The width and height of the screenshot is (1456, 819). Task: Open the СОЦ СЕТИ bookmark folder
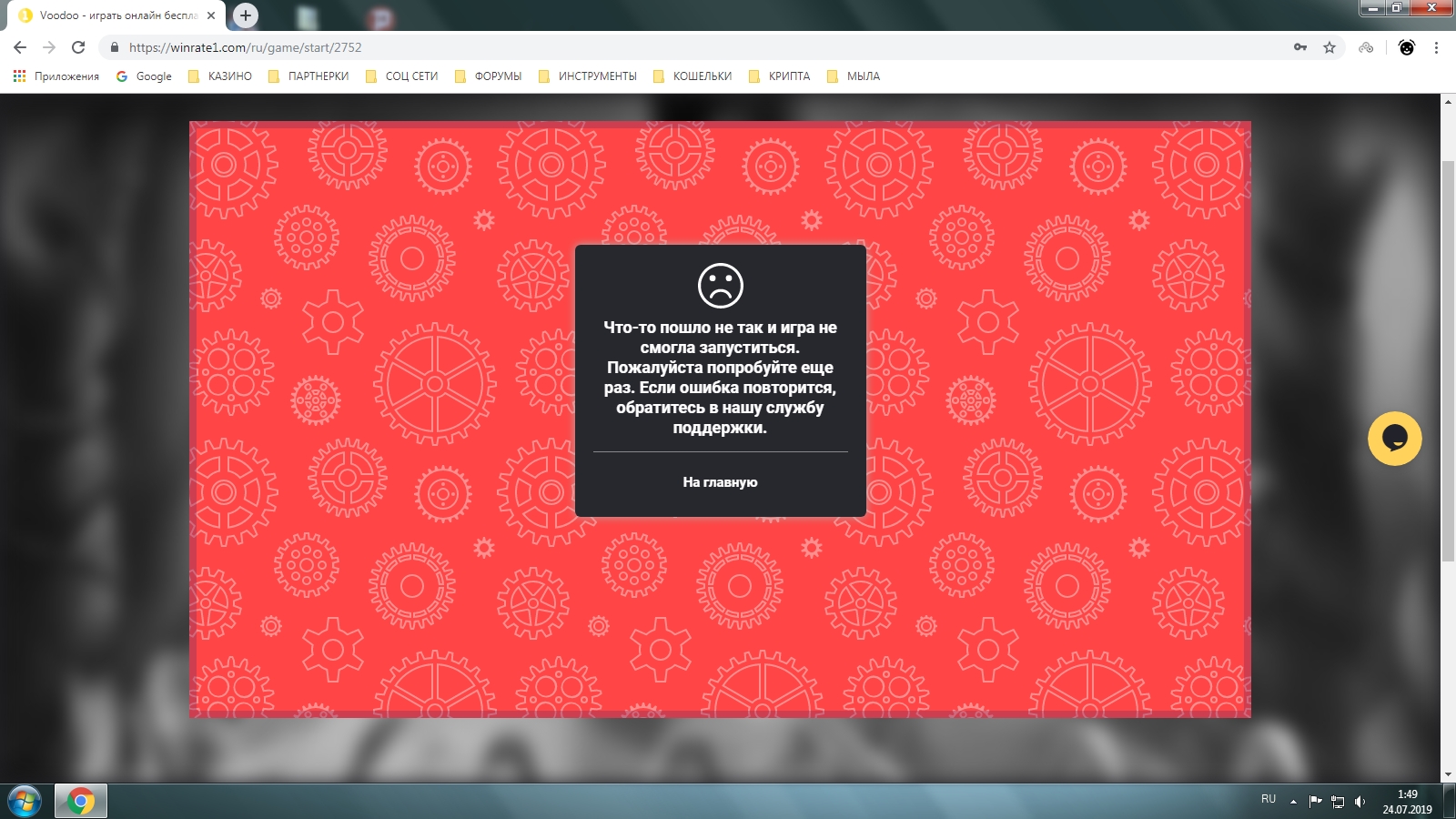click(402, 76)
